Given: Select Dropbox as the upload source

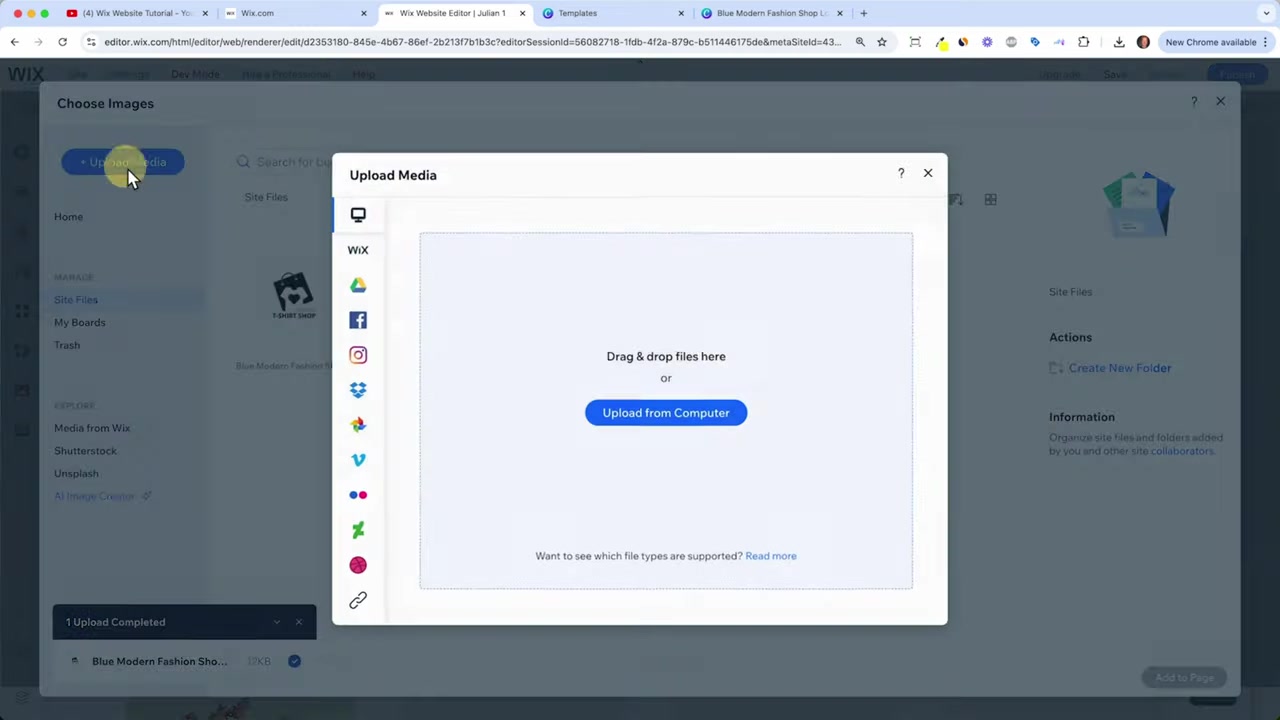Looking at the screenshot, I should pyautogui.click(x=358, y=390).
